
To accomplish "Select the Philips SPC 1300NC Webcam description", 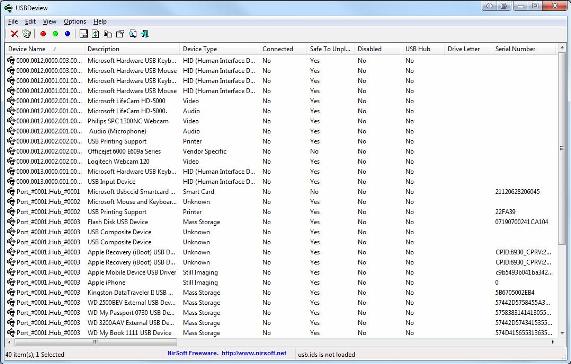I will click(128, 121).
